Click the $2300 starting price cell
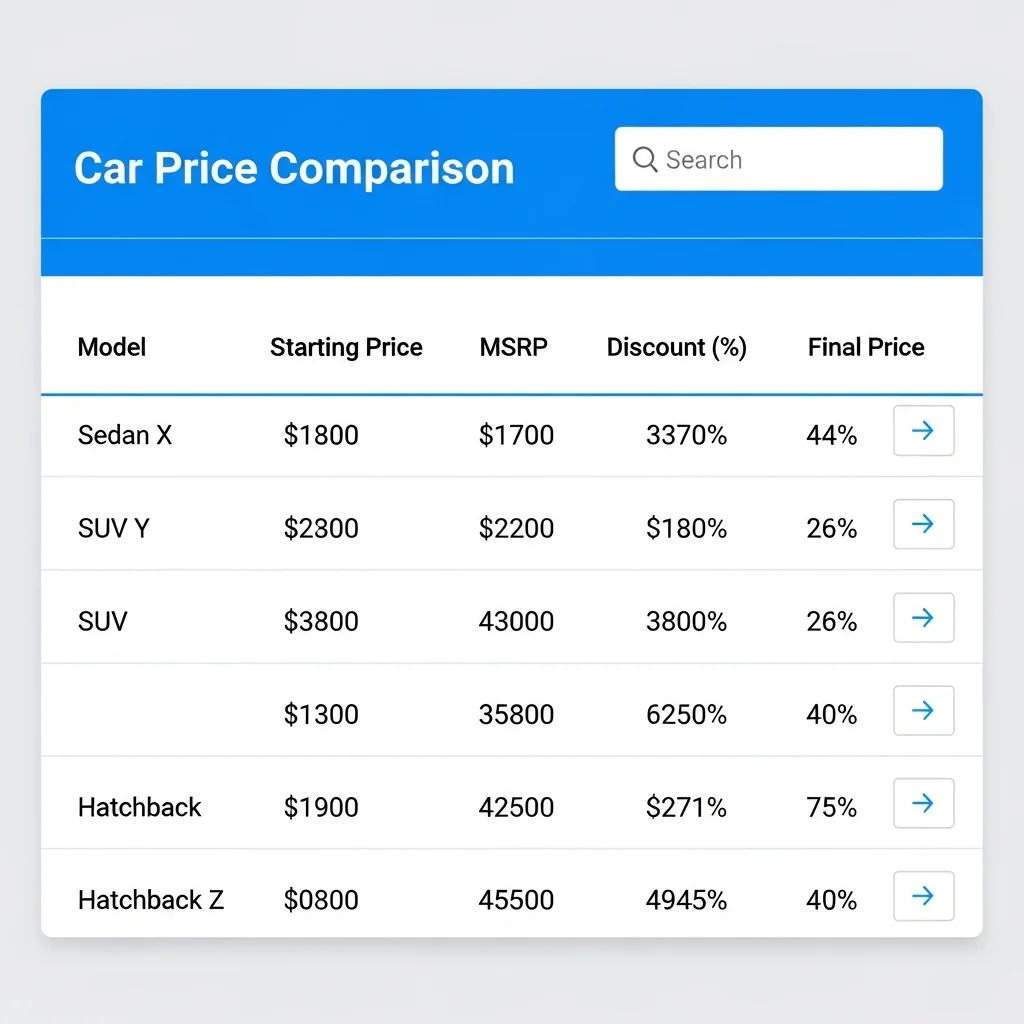Viewport: 1024px width, 1024px height. tap(321, 528)
